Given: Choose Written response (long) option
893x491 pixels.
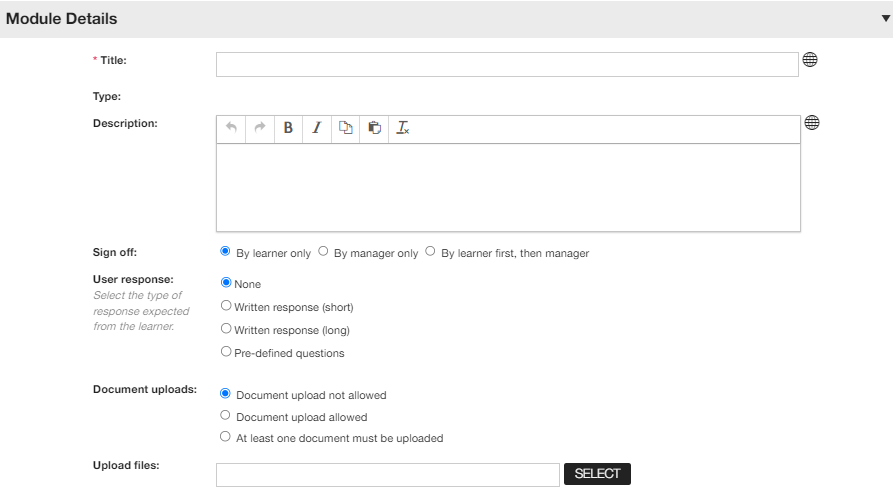Looking at the screenshot, I should pyautogui.click(x=226, y=329).
